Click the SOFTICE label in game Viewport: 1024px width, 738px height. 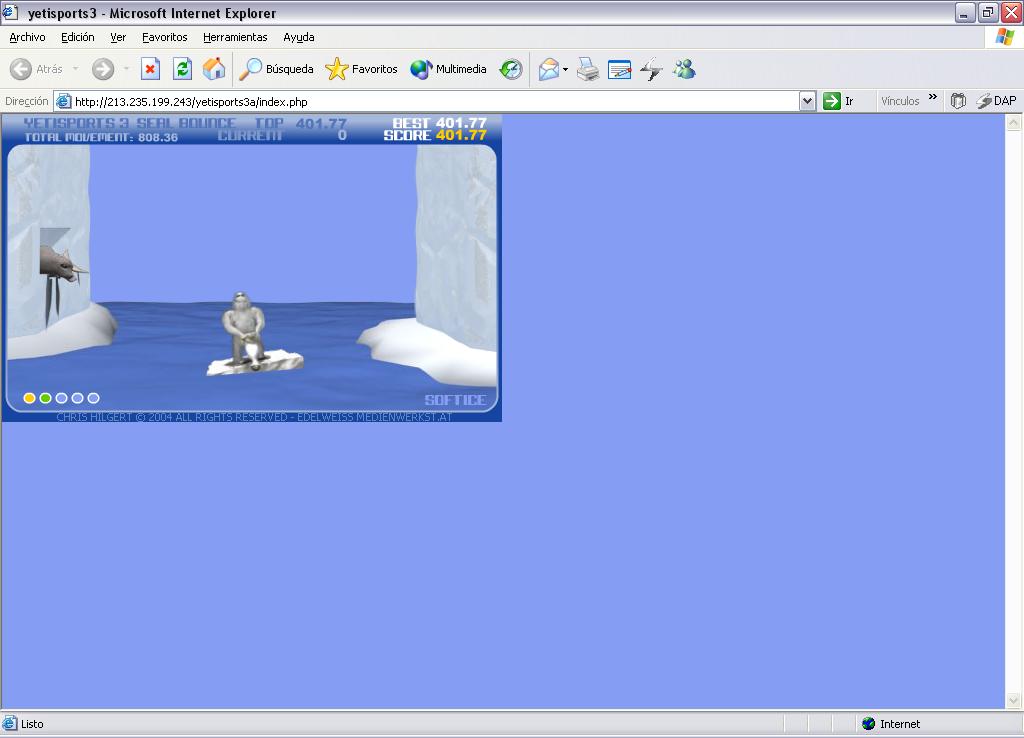pyautogui.click(x=455, y=400)
